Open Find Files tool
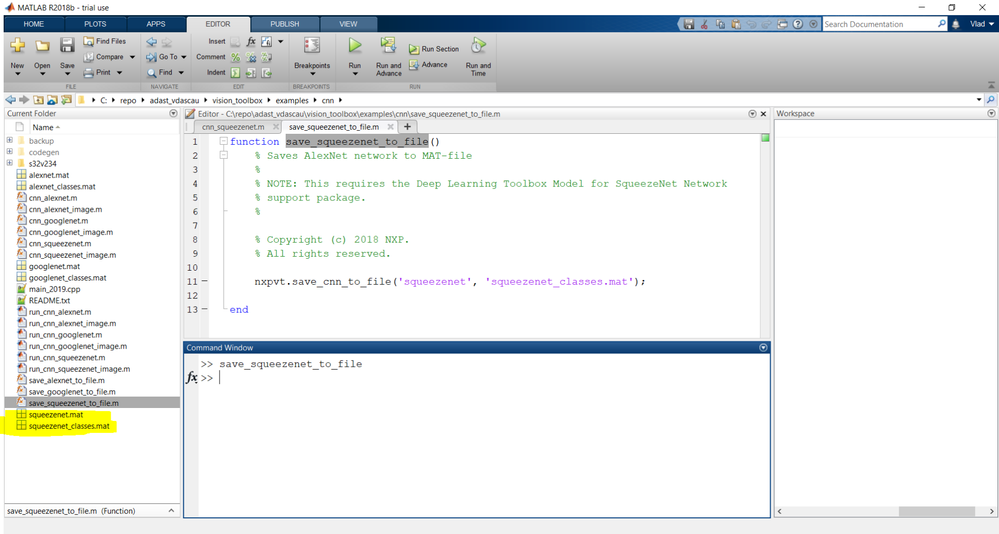 (104, 41)
